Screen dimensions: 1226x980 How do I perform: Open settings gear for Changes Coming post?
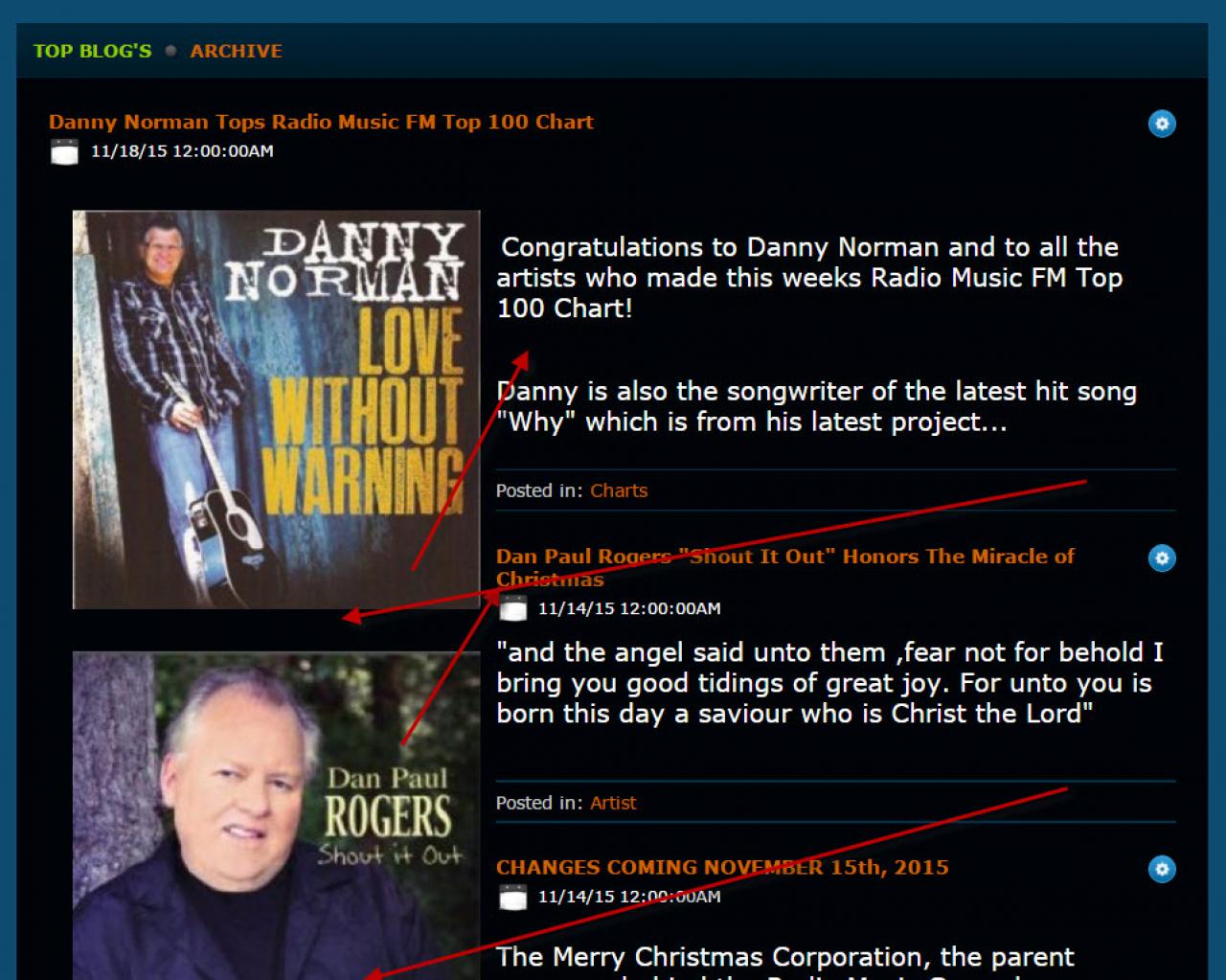(1162, 869)
